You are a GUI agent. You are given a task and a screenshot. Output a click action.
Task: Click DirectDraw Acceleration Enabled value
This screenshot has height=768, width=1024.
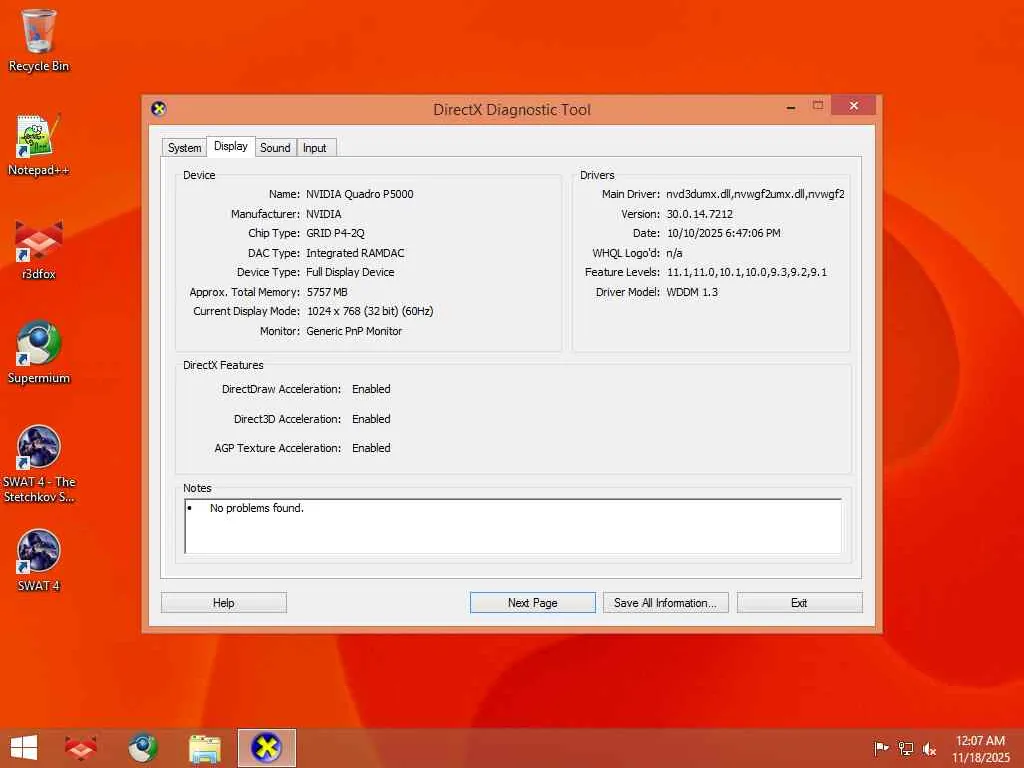click(371, 389)
